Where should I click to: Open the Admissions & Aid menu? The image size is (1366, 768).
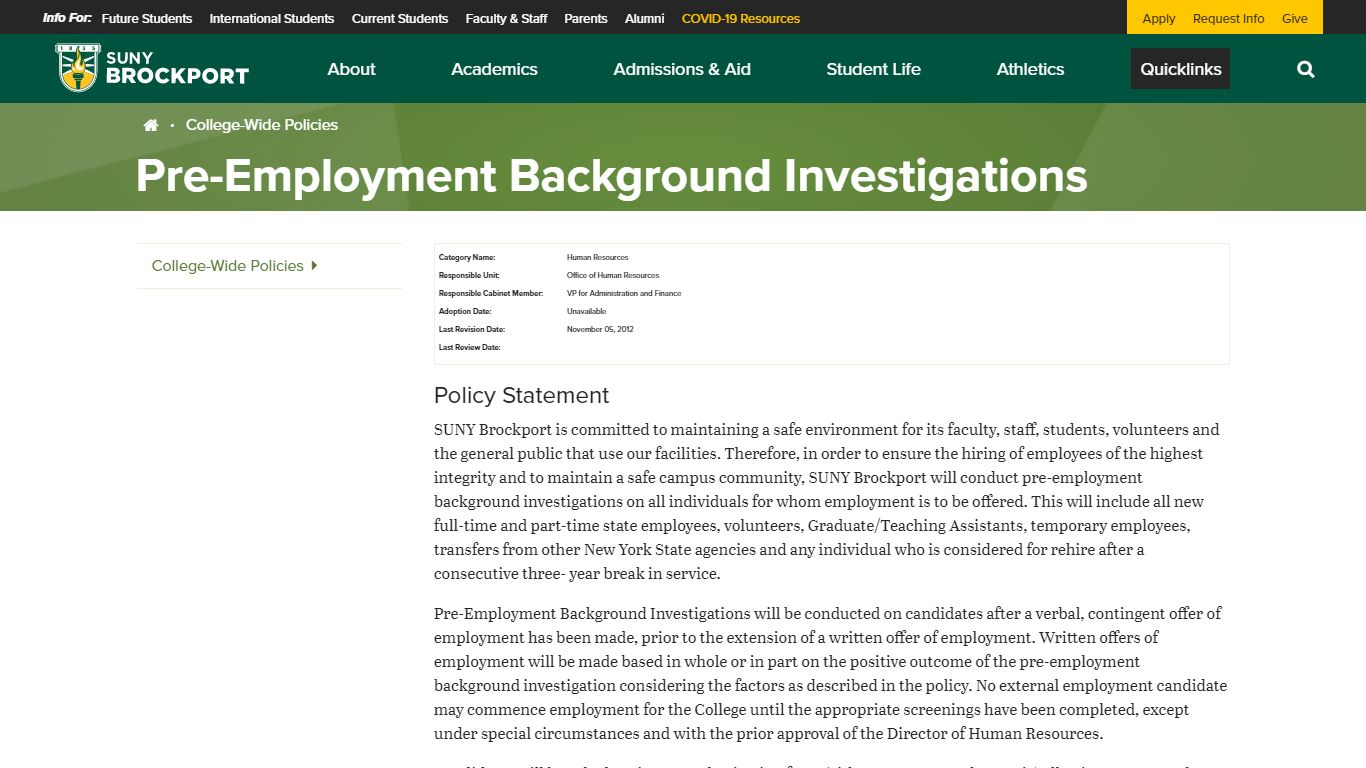[x=682, y=69]
